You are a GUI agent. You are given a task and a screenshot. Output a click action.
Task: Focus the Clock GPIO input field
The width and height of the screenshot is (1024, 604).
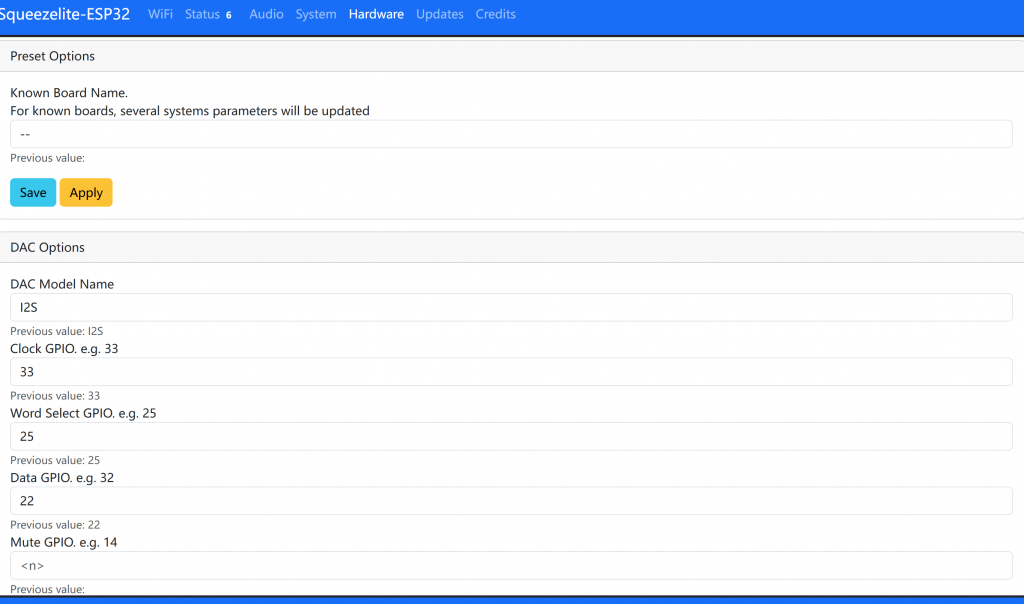[511, 372]
